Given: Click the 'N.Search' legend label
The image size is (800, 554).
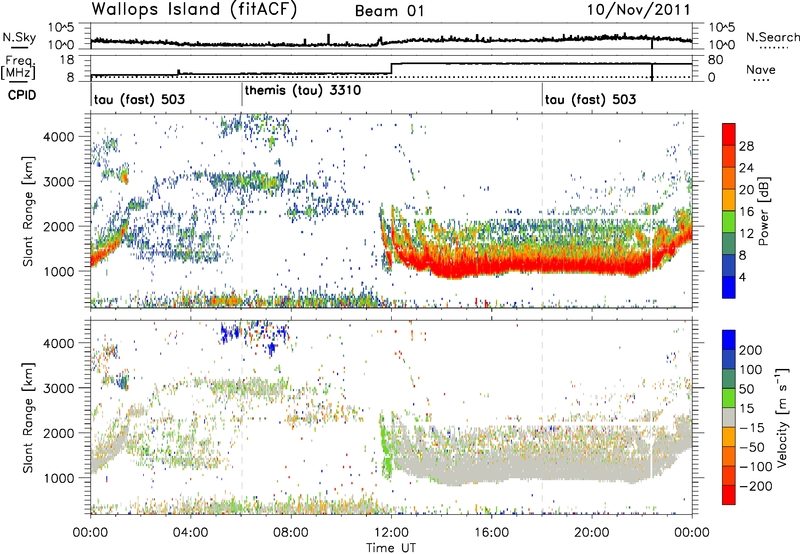Looking at the screenshot, I should pyautogui.click(x=772, y=37).
